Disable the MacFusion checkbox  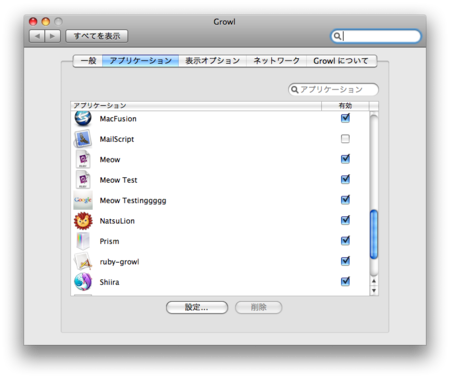[345, 118]
